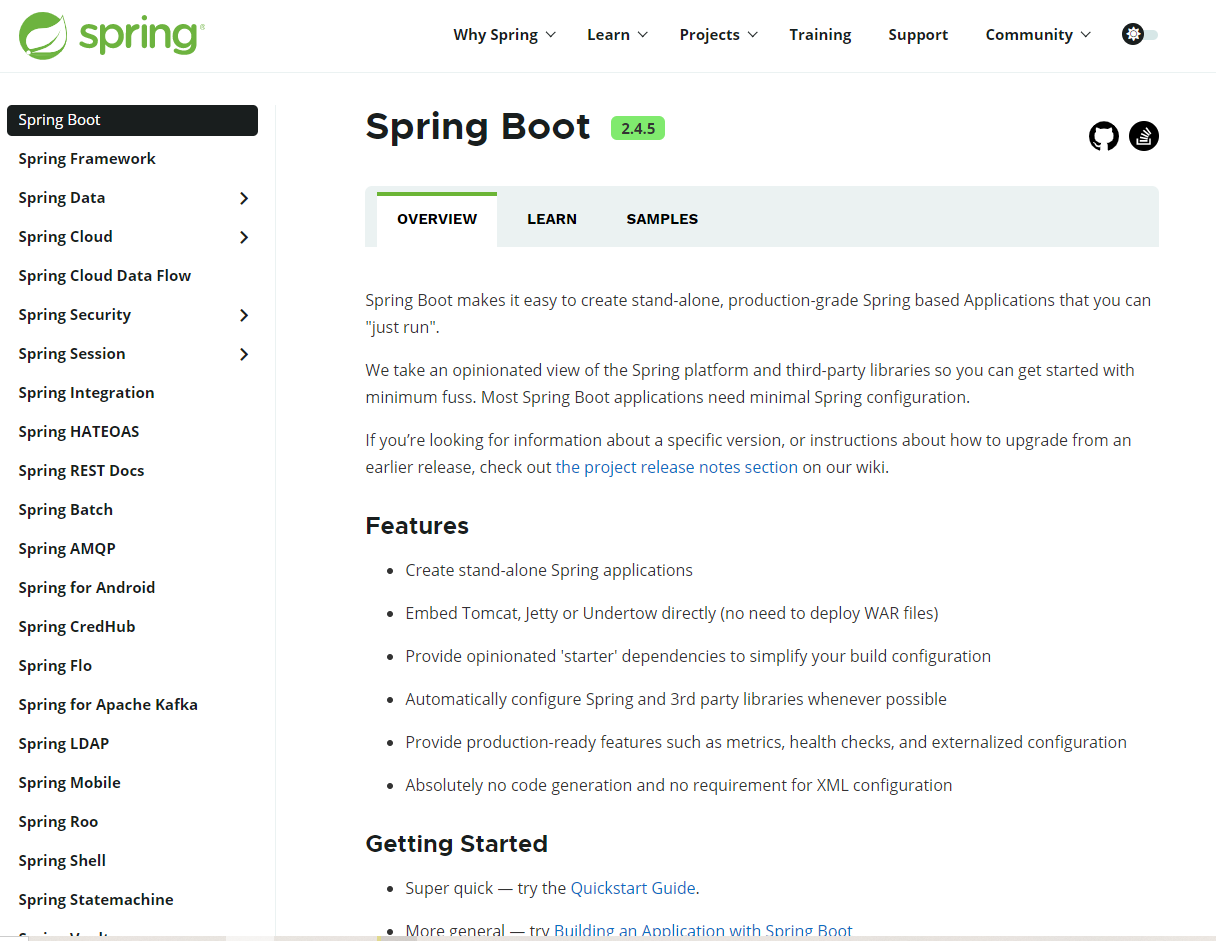Click the Spring leaf logo
This screenshot has height=941, width=1216.
(x=43, y=35)
